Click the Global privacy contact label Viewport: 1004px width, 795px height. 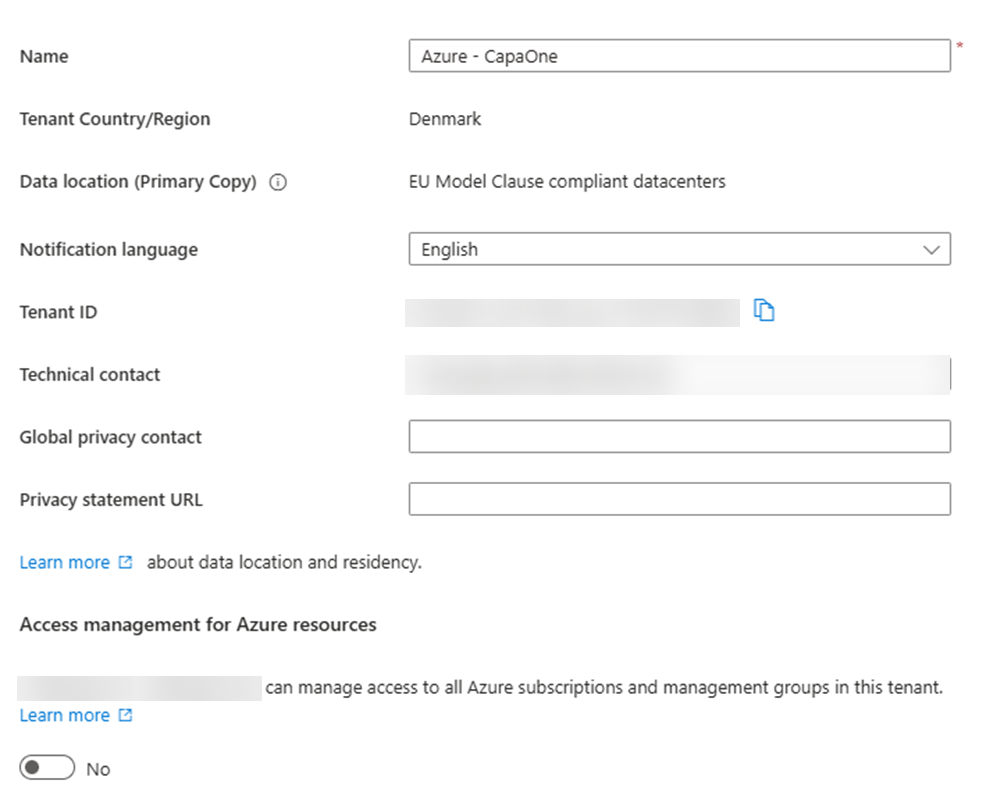[x=110, y=437]
